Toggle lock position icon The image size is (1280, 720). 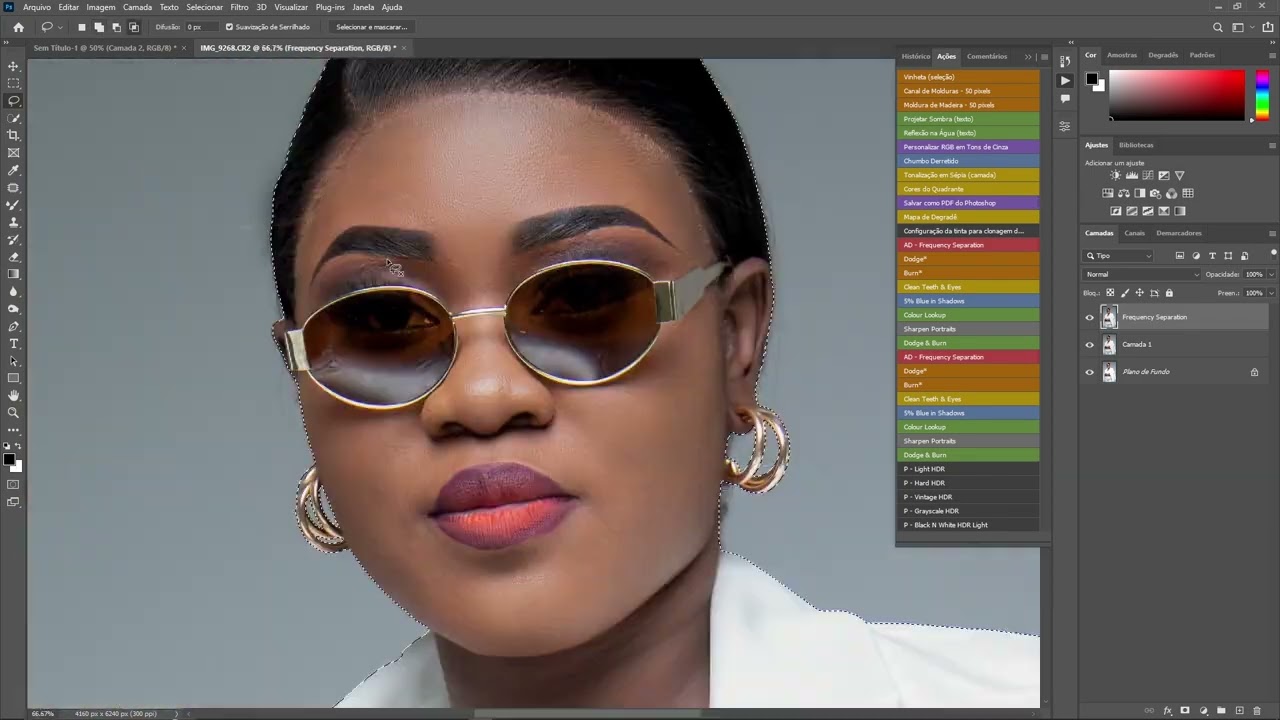1139,293
